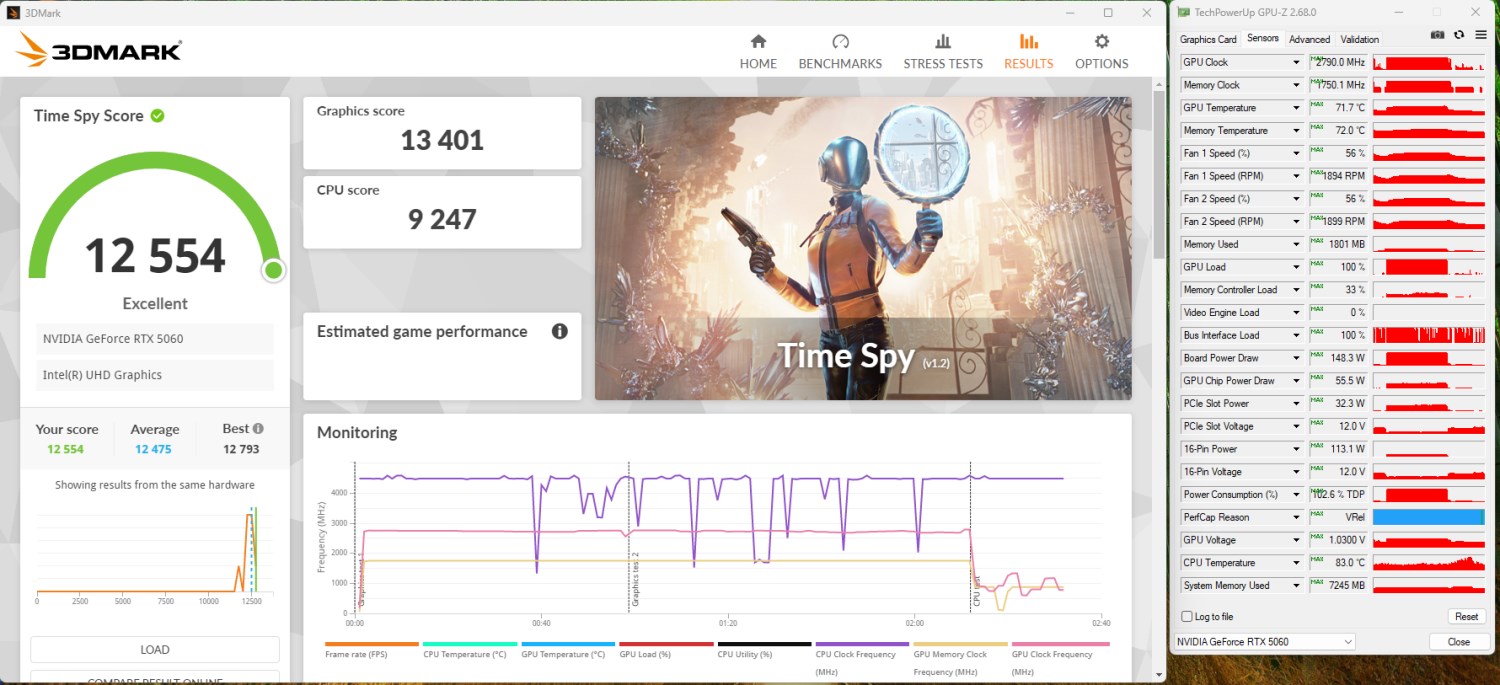Screen dimensions: 1500x685
Task: Click the blue PerfCap Reason graph bar
Action: [x=1429, y=517]
